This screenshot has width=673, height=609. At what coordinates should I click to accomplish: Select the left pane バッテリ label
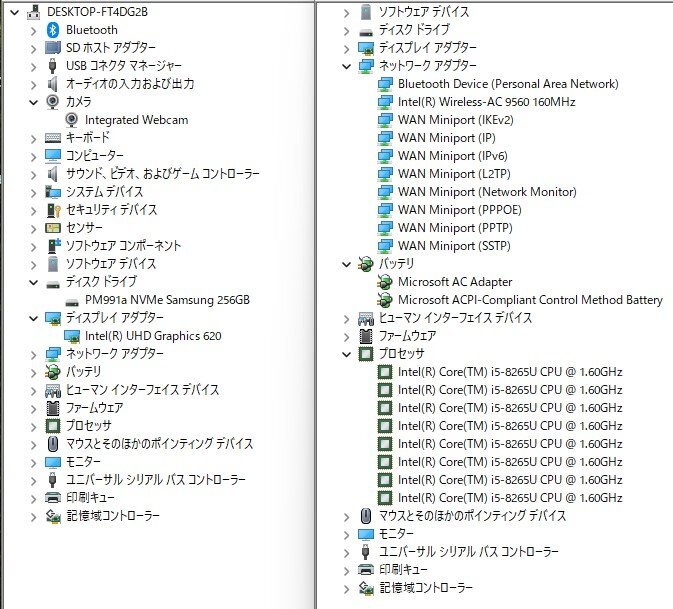click(x=83, y=371)
